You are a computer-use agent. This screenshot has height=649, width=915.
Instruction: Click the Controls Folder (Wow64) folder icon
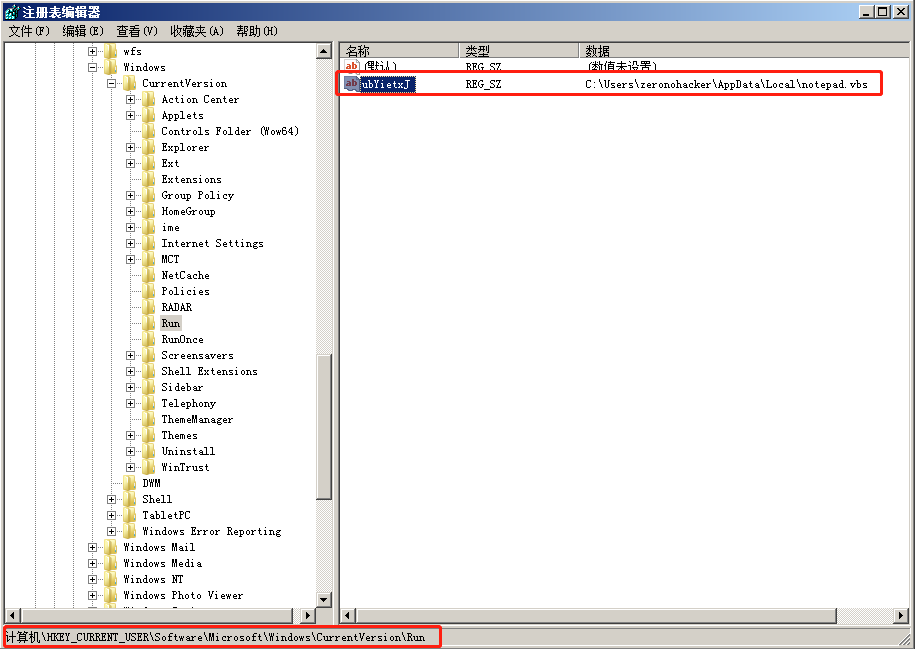pyautogui.click(x=149, y=131)
